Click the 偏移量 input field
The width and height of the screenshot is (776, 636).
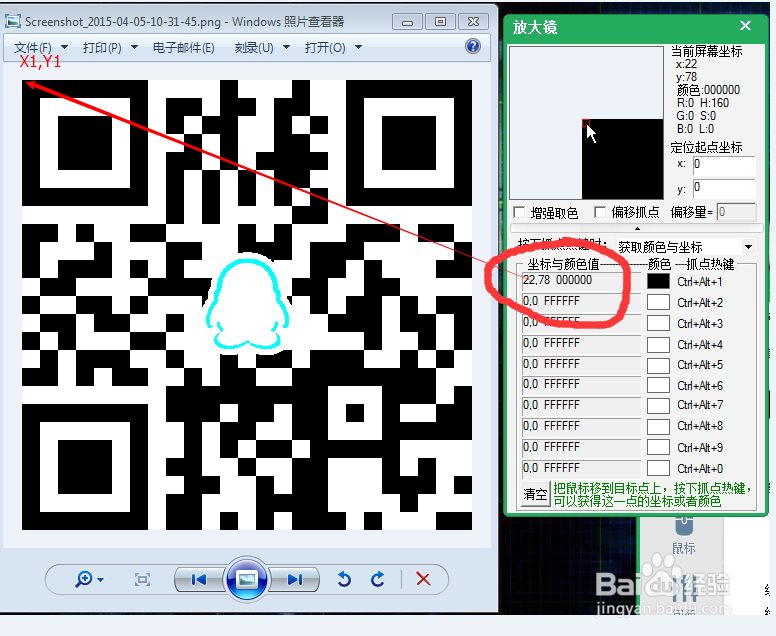point(736,212)
